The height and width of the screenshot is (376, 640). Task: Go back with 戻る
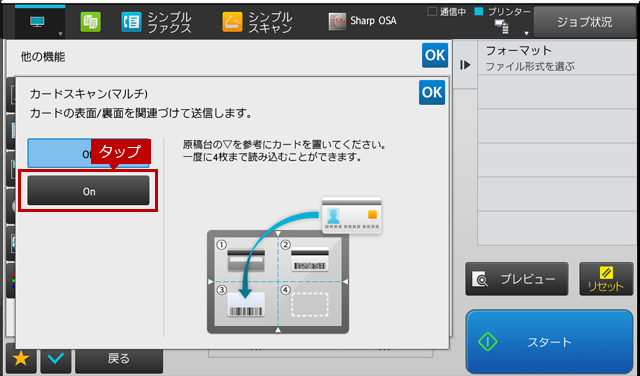pyautogui.click(x=119, y=358)
